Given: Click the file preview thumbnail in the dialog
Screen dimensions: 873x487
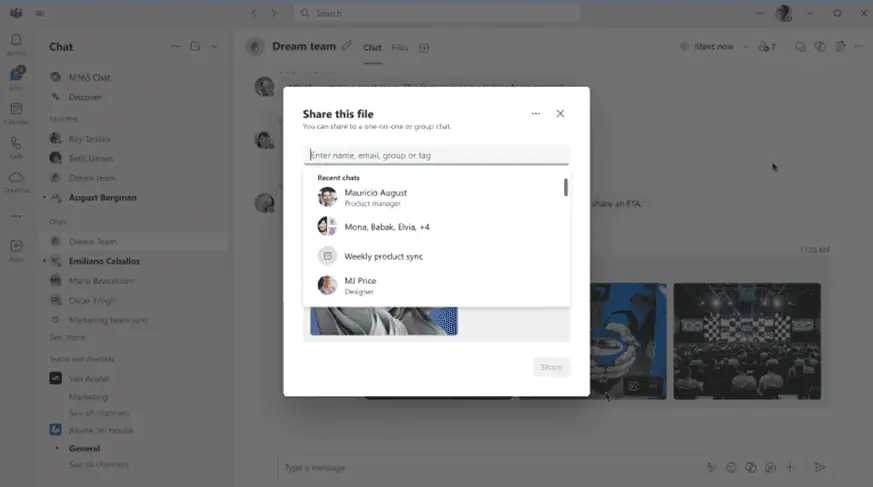Looking at the screenshot, I should [384, 321].
